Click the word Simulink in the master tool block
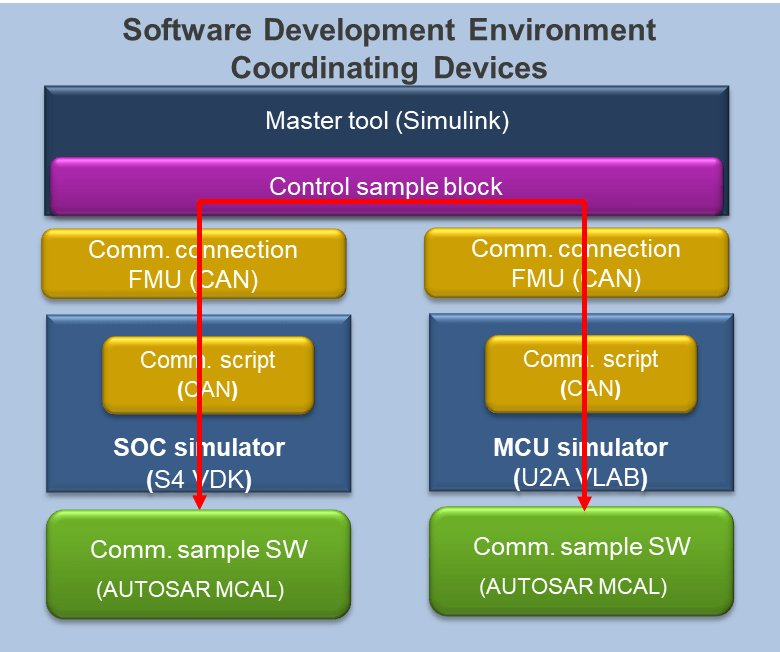The image size is (780, 652). pyautogui.click(x=451, y=121)
